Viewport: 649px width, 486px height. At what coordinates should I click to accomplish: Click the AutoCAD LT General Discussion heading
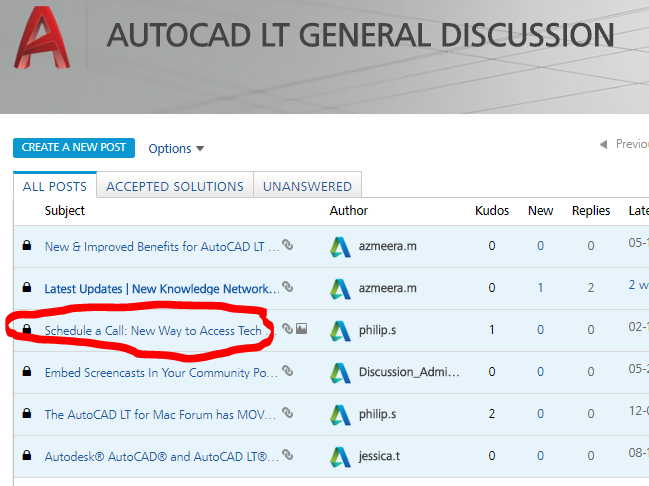[x=360, y=36]
